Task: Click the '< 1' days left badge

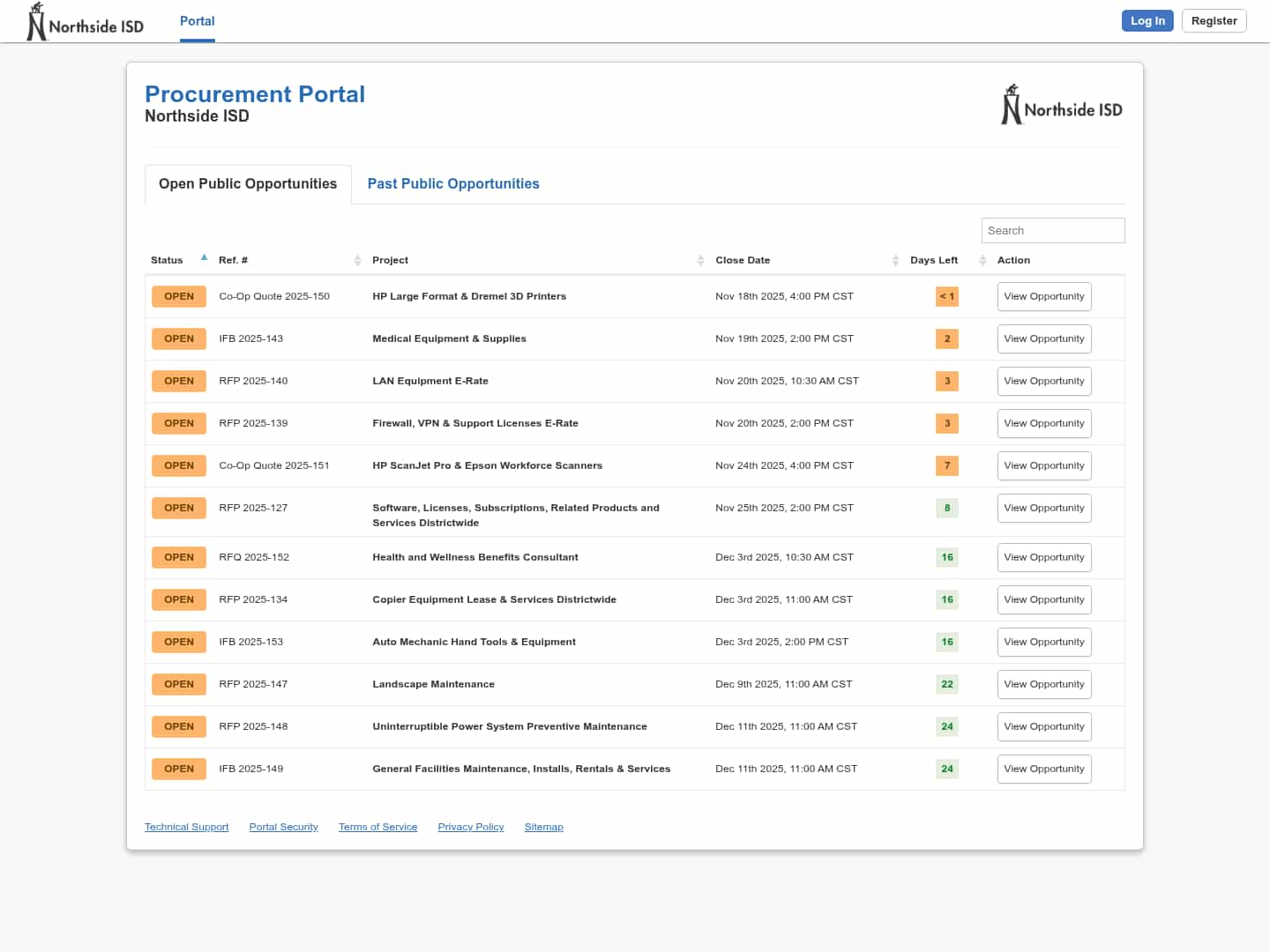Action: tap(946, 296)
